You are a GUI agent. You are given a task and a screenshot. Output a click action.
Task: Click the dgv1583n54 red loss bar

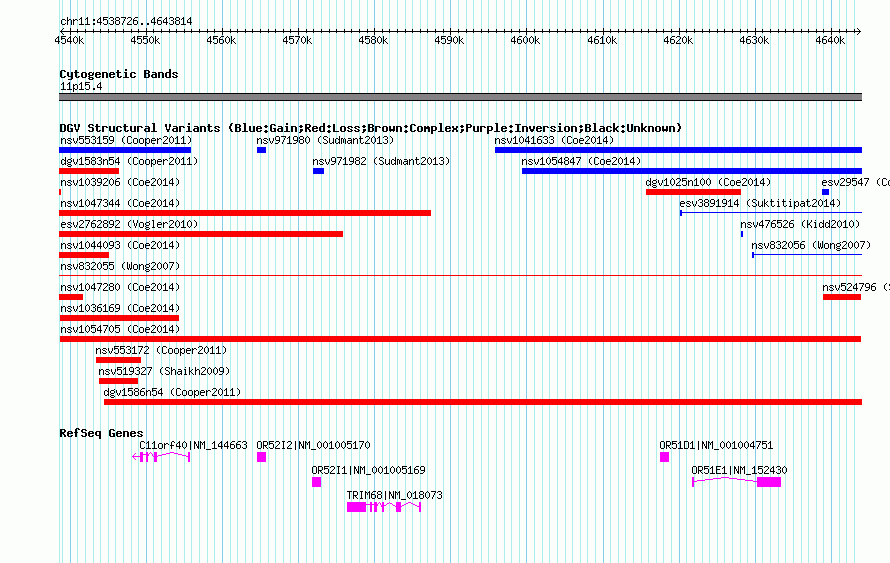click(89, 171)
